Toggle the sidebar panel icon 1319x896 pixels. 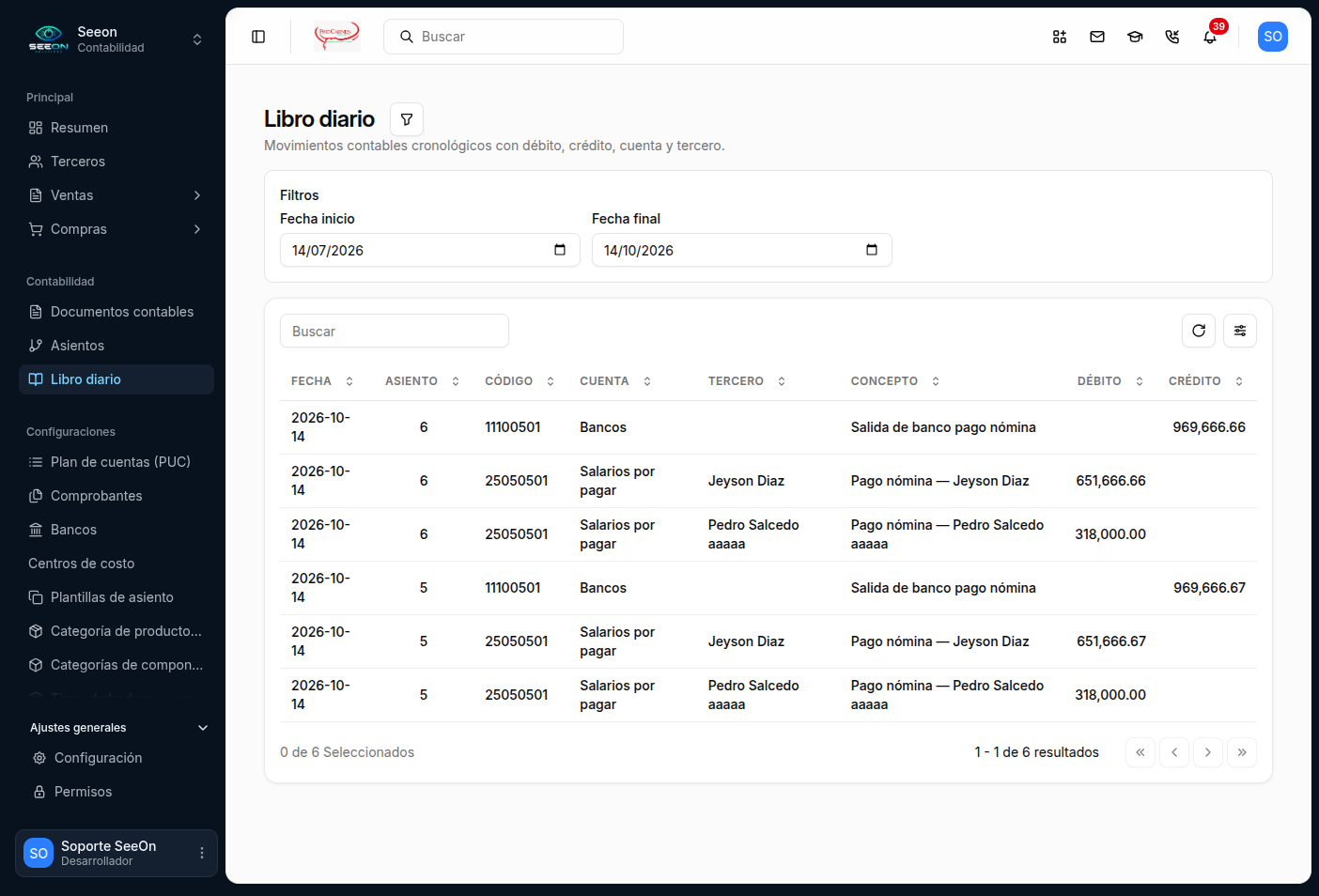point(258,37)
